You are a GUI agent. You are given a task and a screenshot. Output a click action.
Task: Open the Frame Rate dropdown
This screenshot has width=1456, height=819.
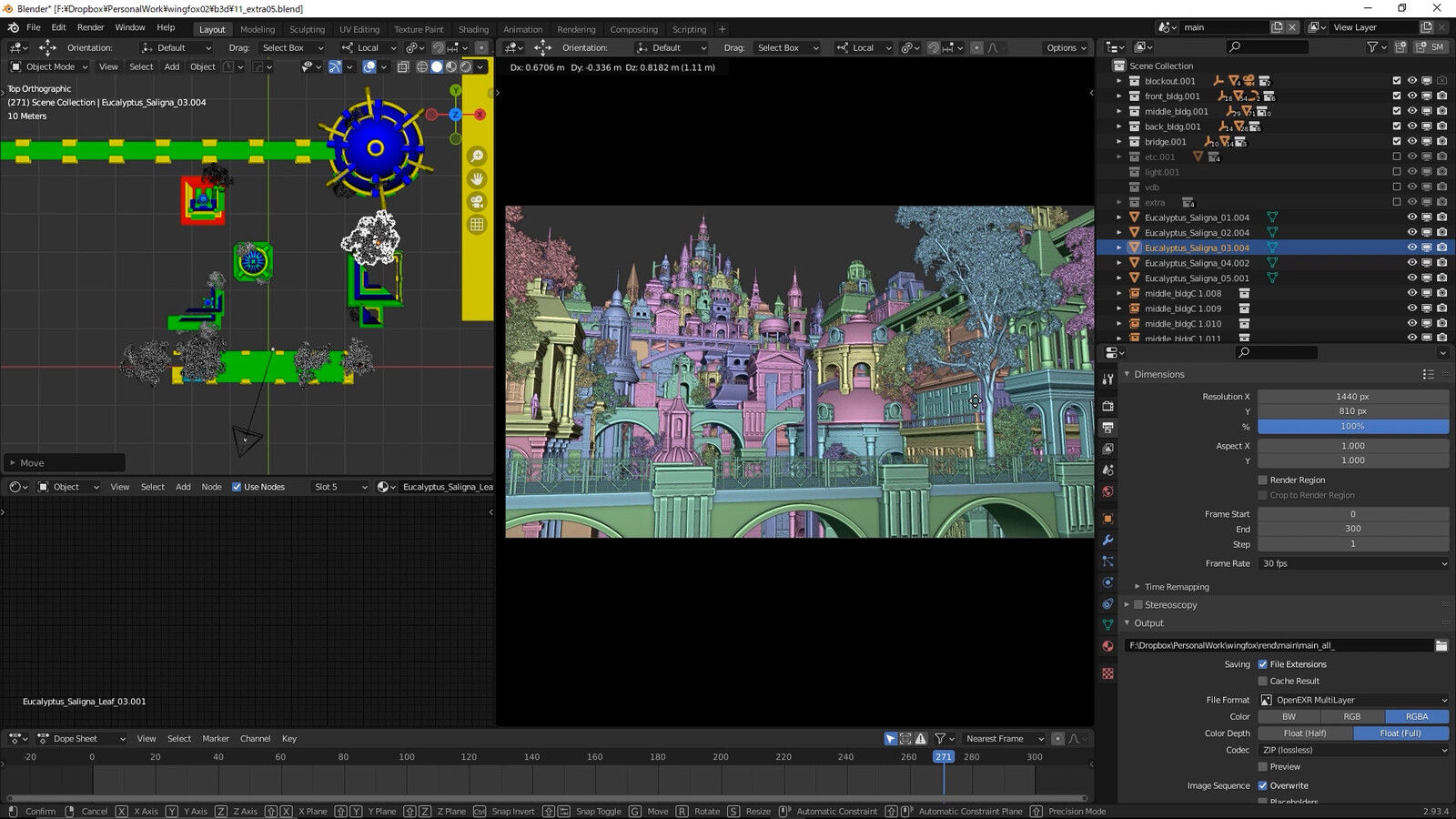1353,563
